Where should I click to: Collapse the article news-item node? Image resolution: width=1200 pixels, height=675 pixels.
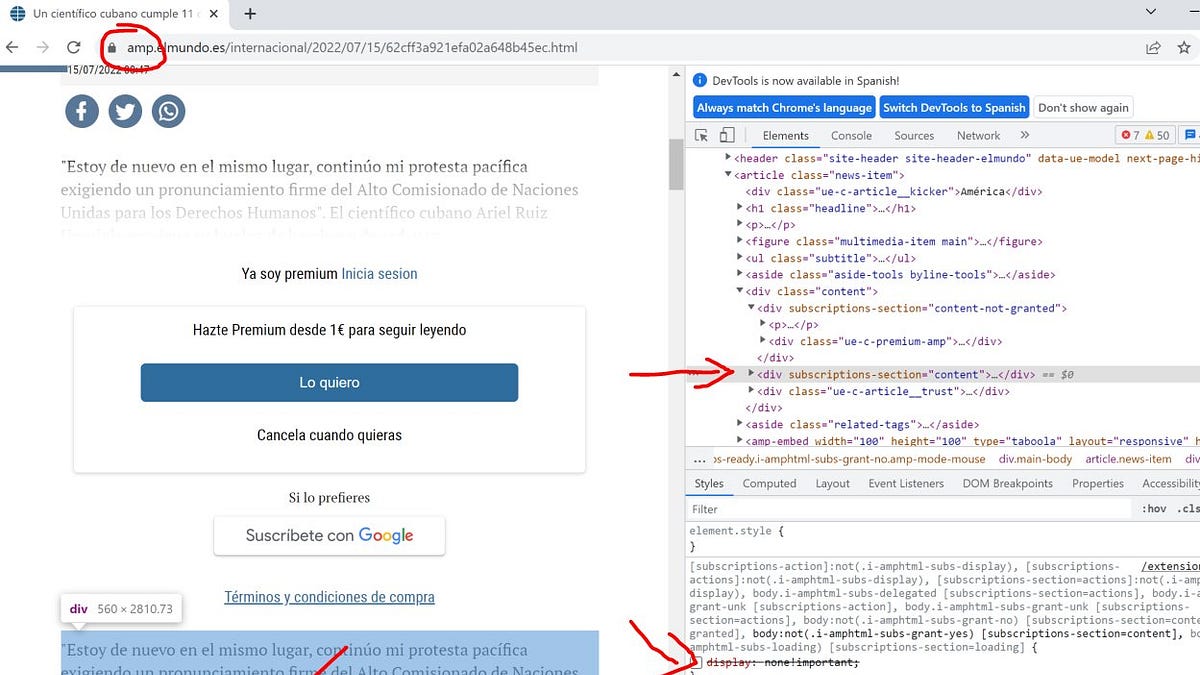728,175
